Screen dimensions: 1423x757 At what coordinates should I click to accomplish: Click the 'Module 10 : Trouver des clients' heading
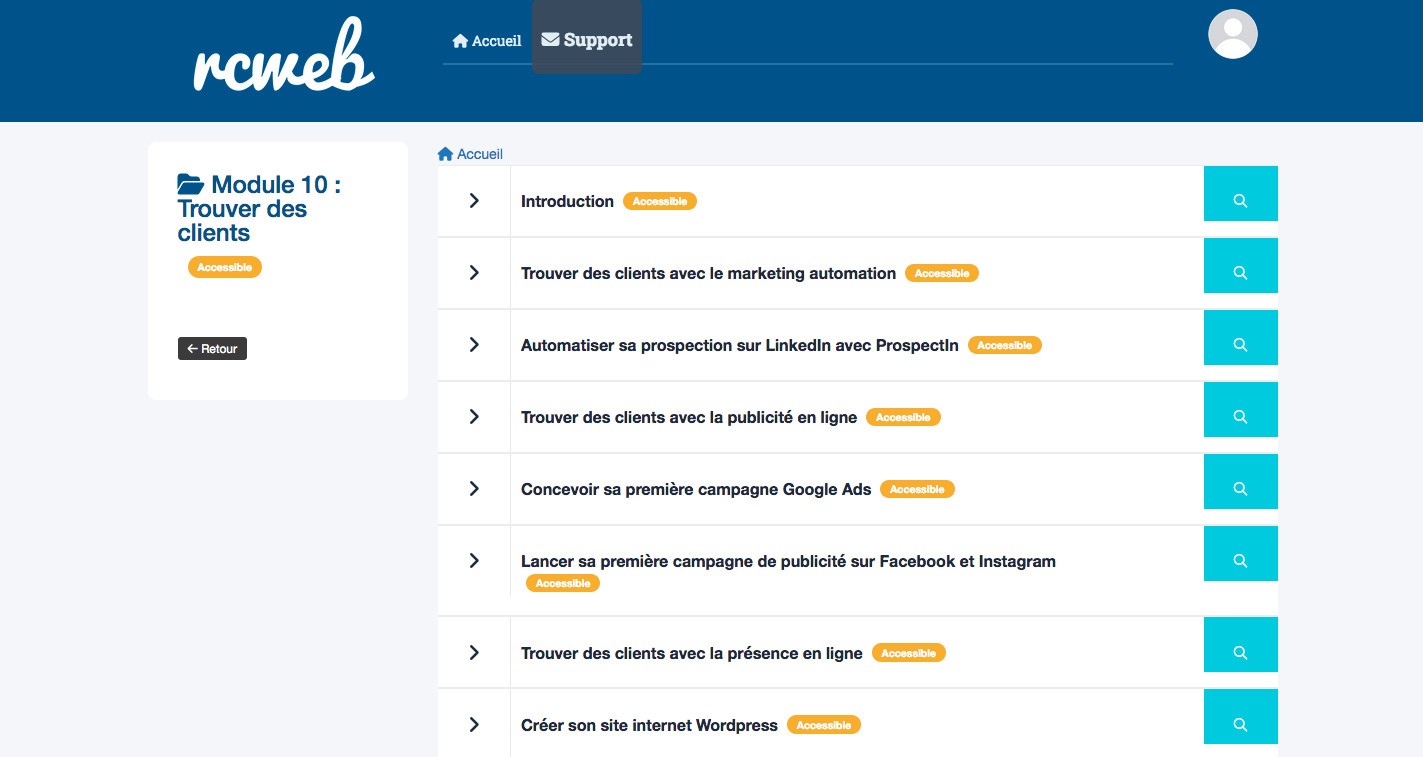pos(259,209)
